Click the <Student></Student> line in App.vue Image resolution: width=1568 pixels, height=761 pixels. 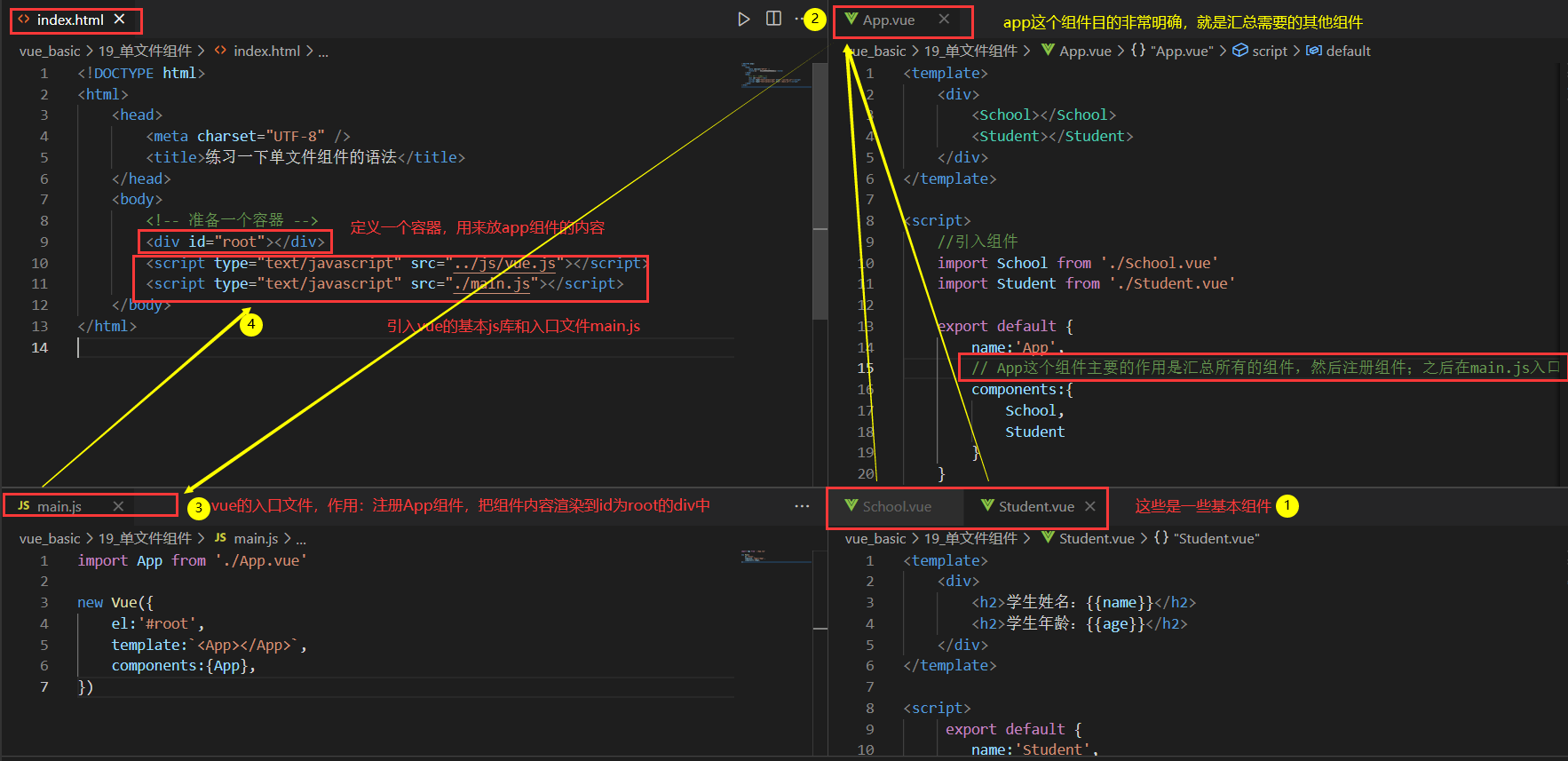pyautogui.click(x=1052, y=136)
